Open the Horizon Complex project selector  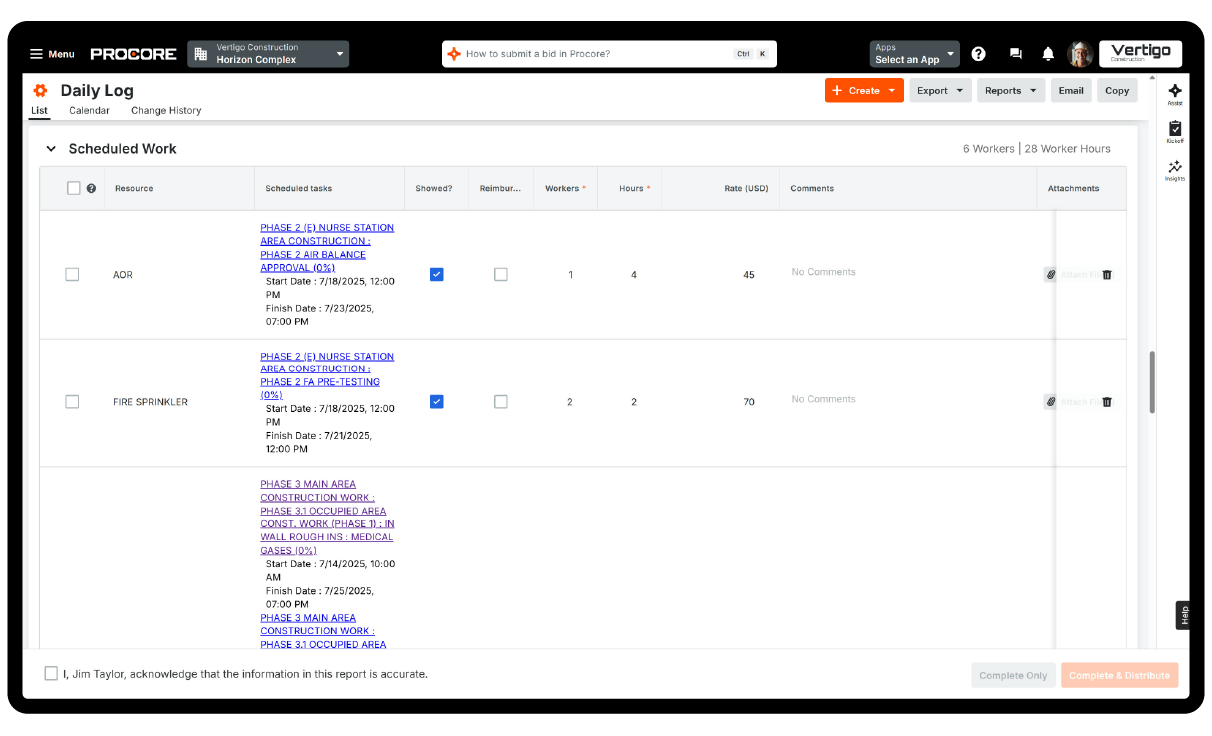(268, 54)
